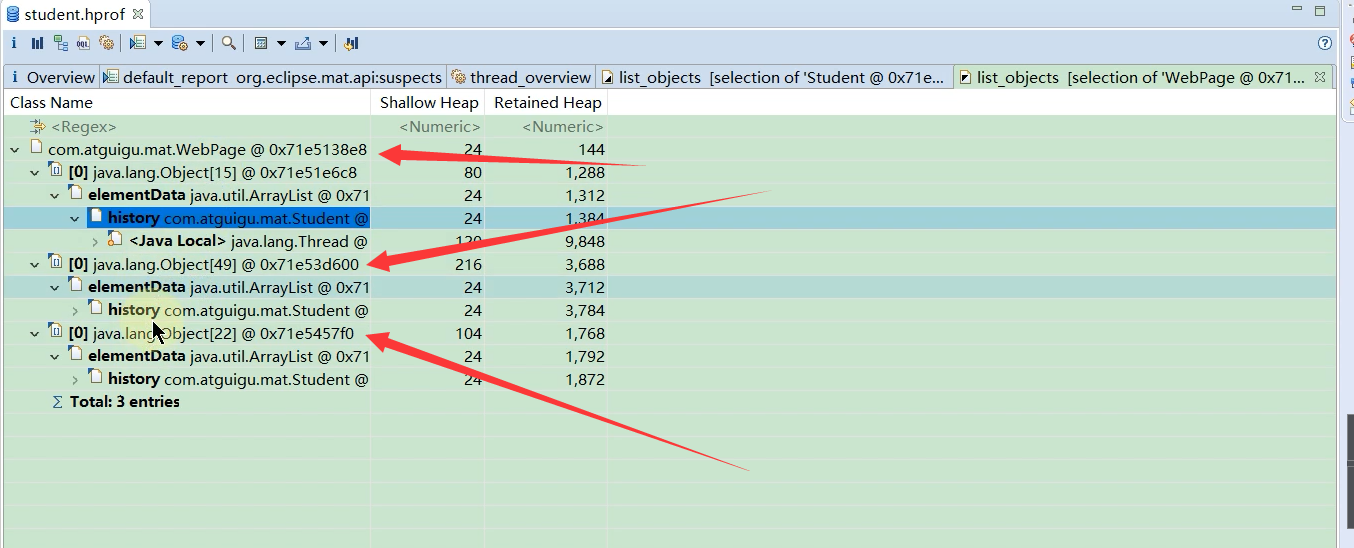Close the list_objects WebPage tab
The height and width of the screenshot is (548, 1354).
click(x=1320, y=77)
